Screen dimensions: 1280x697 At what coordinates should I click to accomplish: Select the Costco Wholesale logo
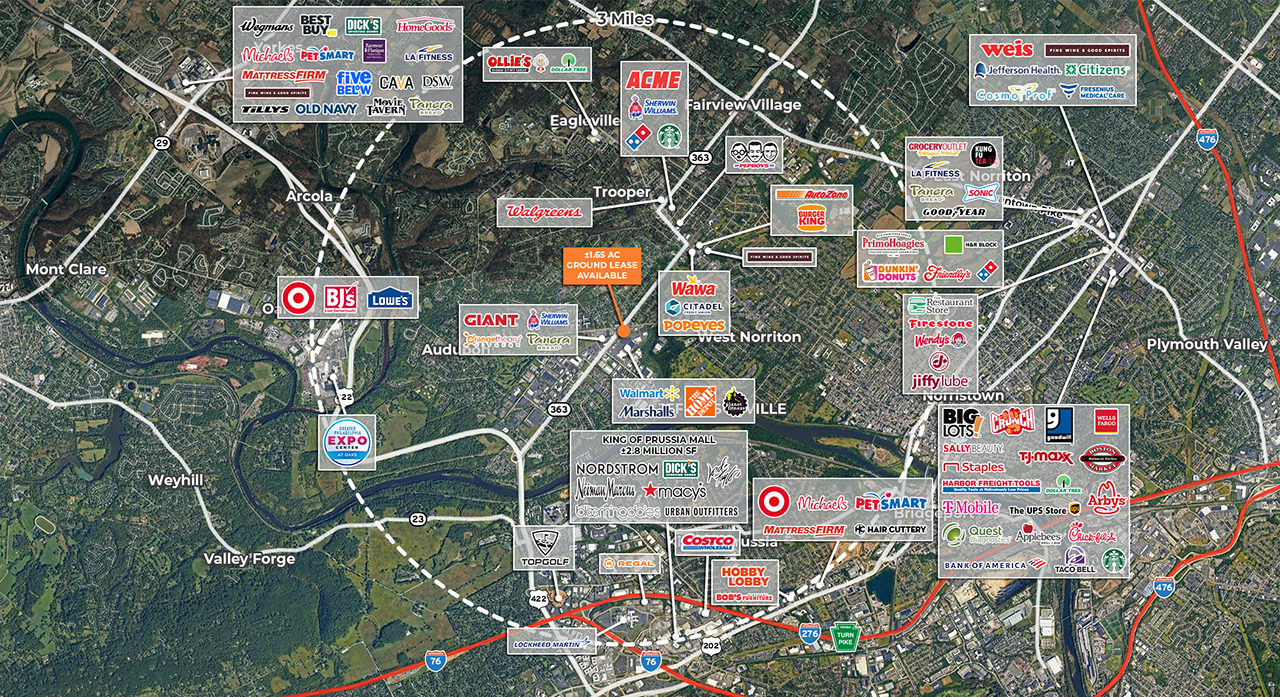(x=710, y=543)
